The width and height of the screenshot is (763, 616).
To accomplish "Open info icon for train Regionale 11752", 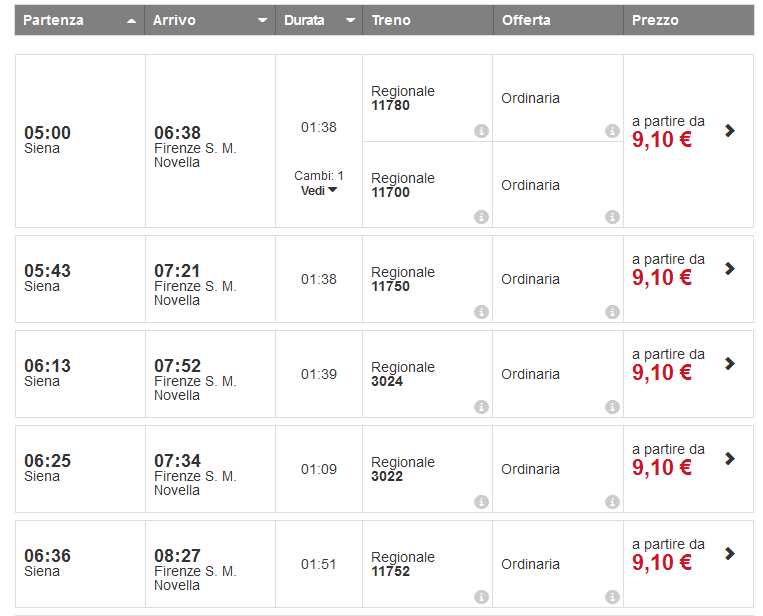I will click(481, 597).
